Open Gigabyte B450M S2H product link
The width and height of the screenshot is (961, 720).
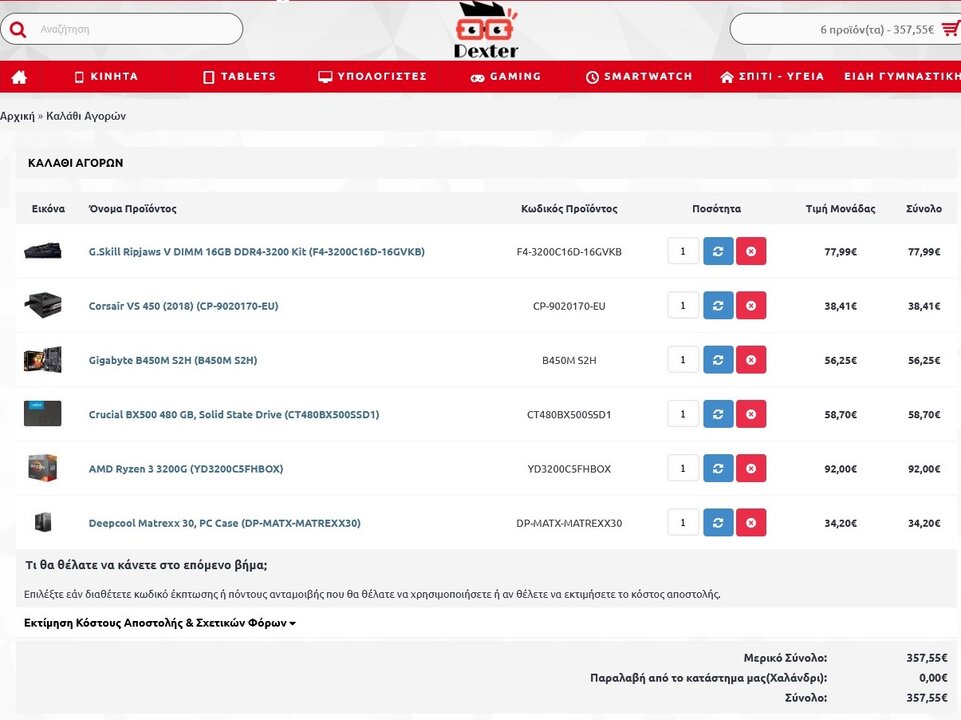pos(173,360)
